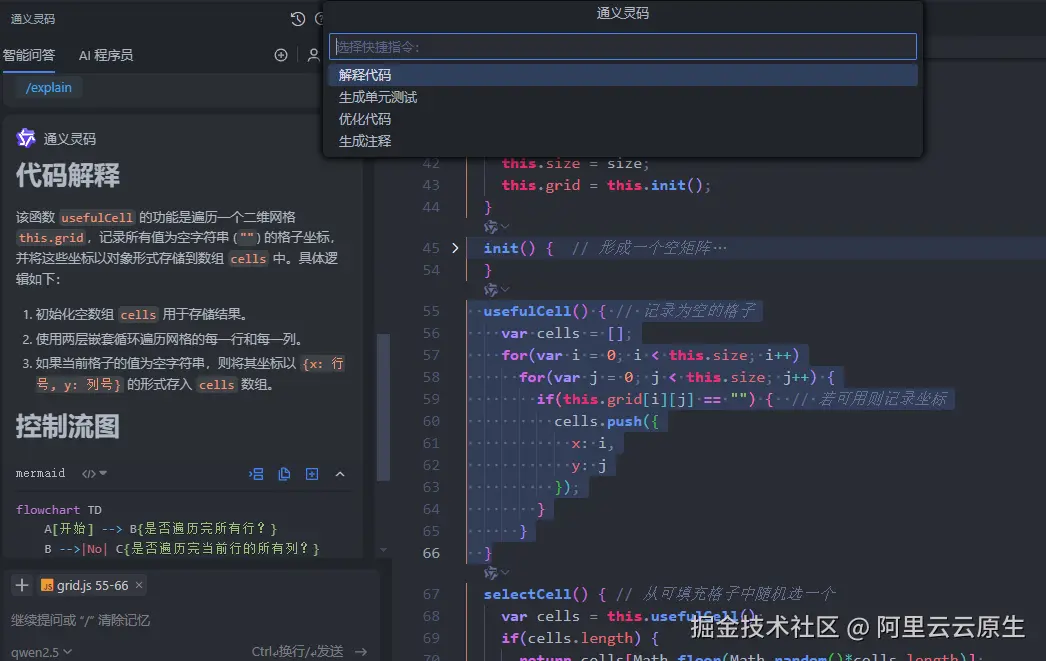Open the qwen2.5 model dropdown
Viewport: 1046px width, 661px height.
(x=41, y=652)
